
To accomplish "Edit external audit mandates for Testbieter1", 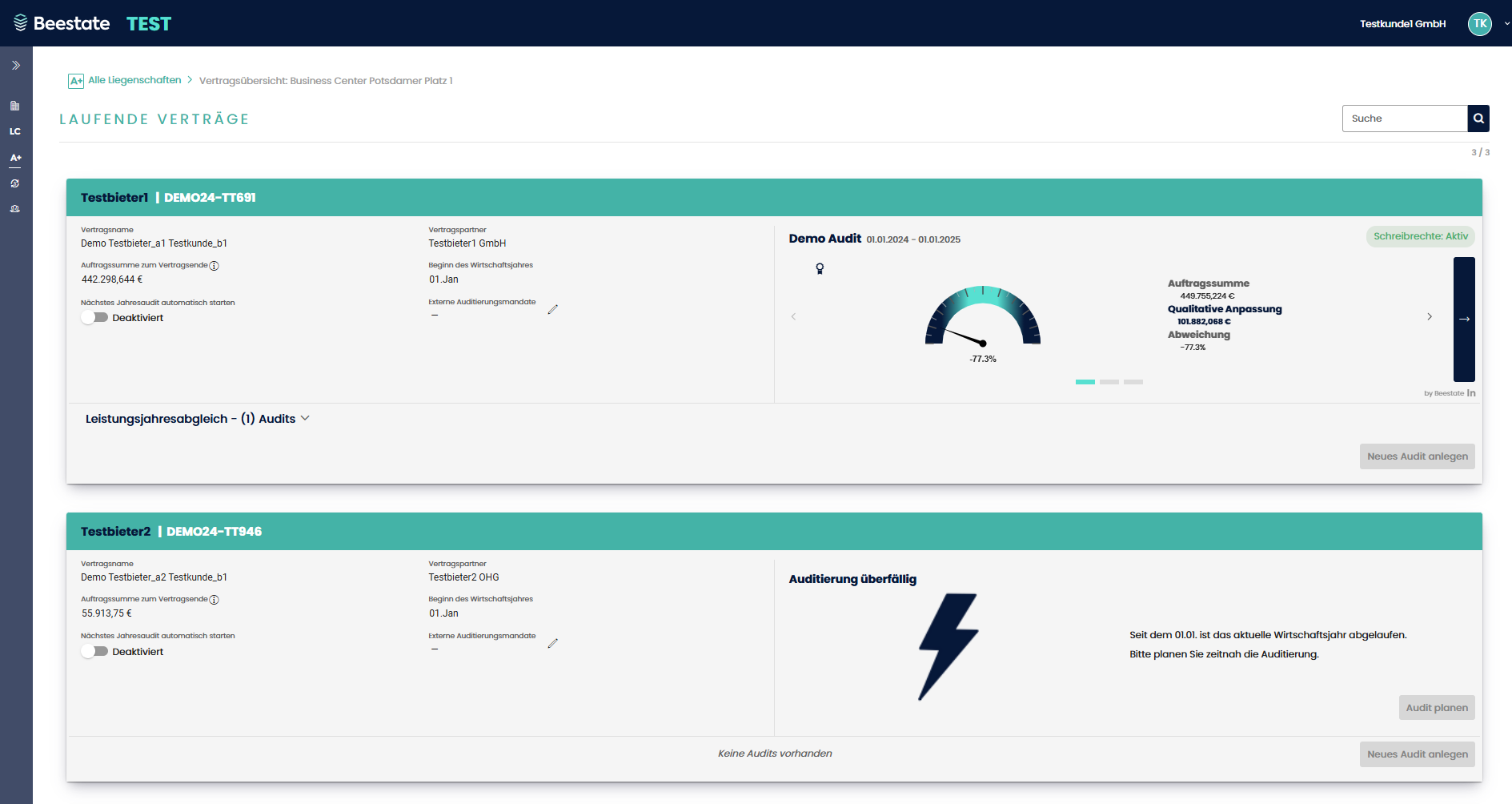I will click(552, 310).
